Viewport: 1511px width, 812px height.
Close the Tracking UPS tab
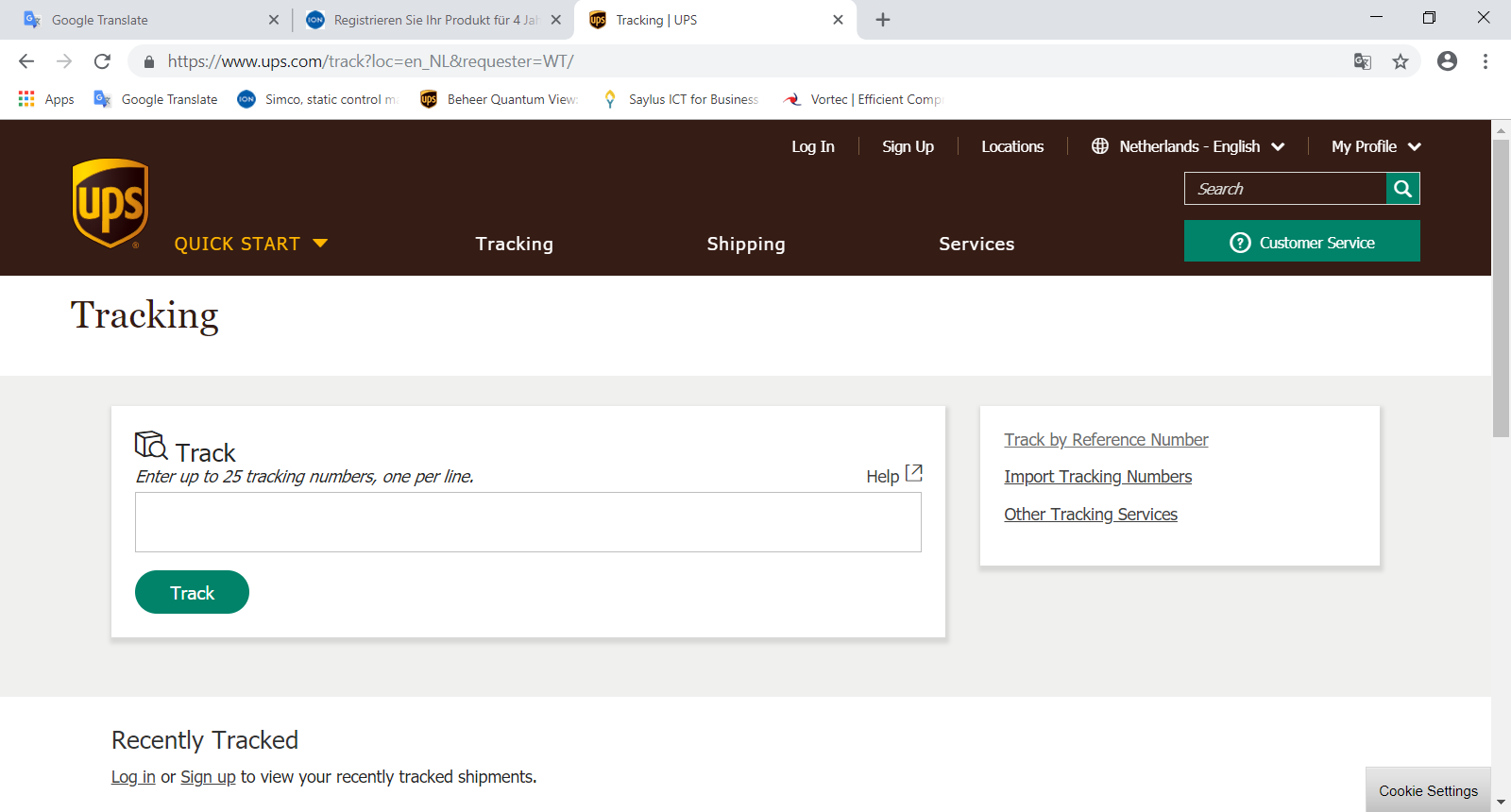point(838,20)
